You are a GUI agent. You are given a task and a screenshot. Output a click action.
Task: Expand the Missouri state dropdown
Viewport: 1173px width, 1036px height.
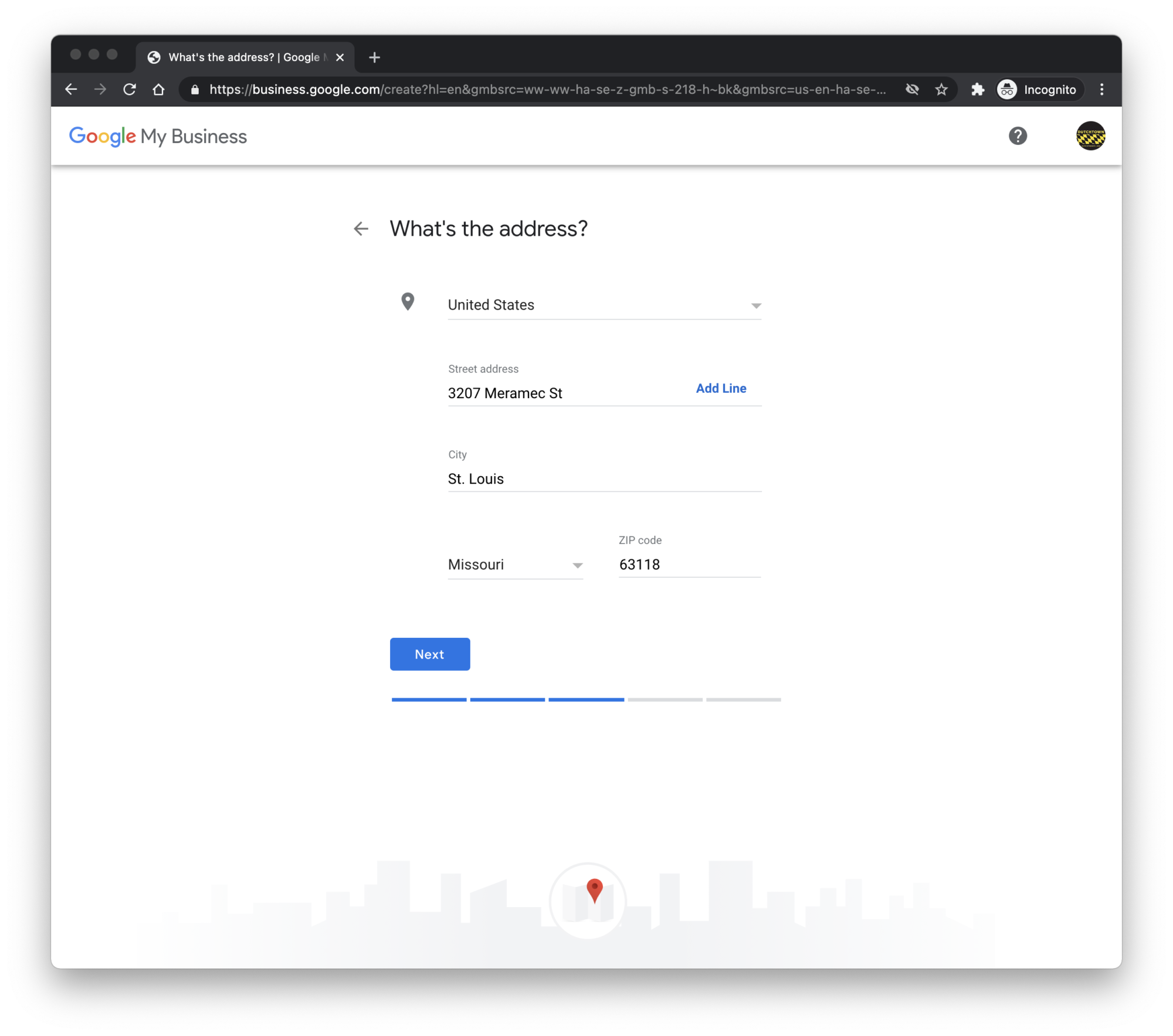coord(577,565)
